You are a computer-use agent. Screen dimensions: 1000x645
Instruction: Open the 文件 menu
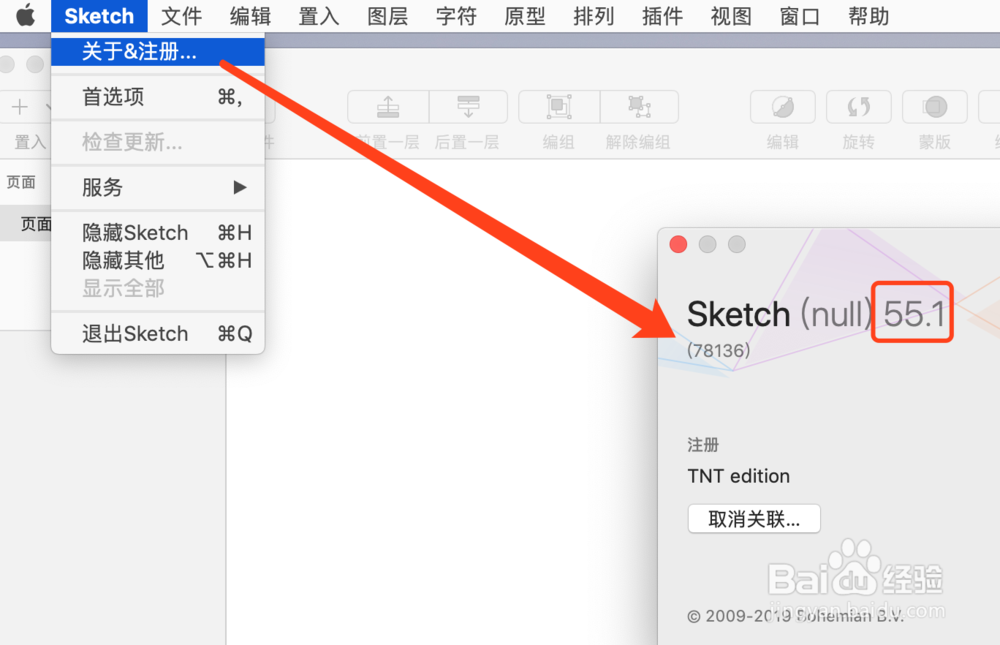click(x=181, y=16)
